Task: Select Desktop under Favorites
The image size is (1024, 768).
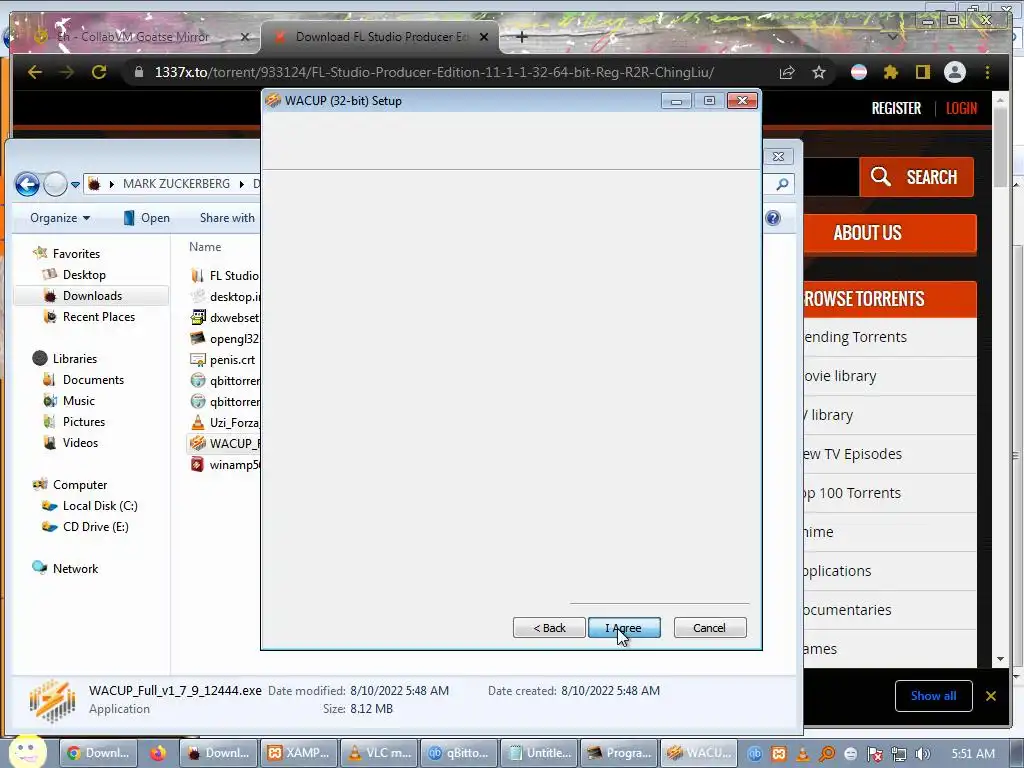Action: coord(84,275)
